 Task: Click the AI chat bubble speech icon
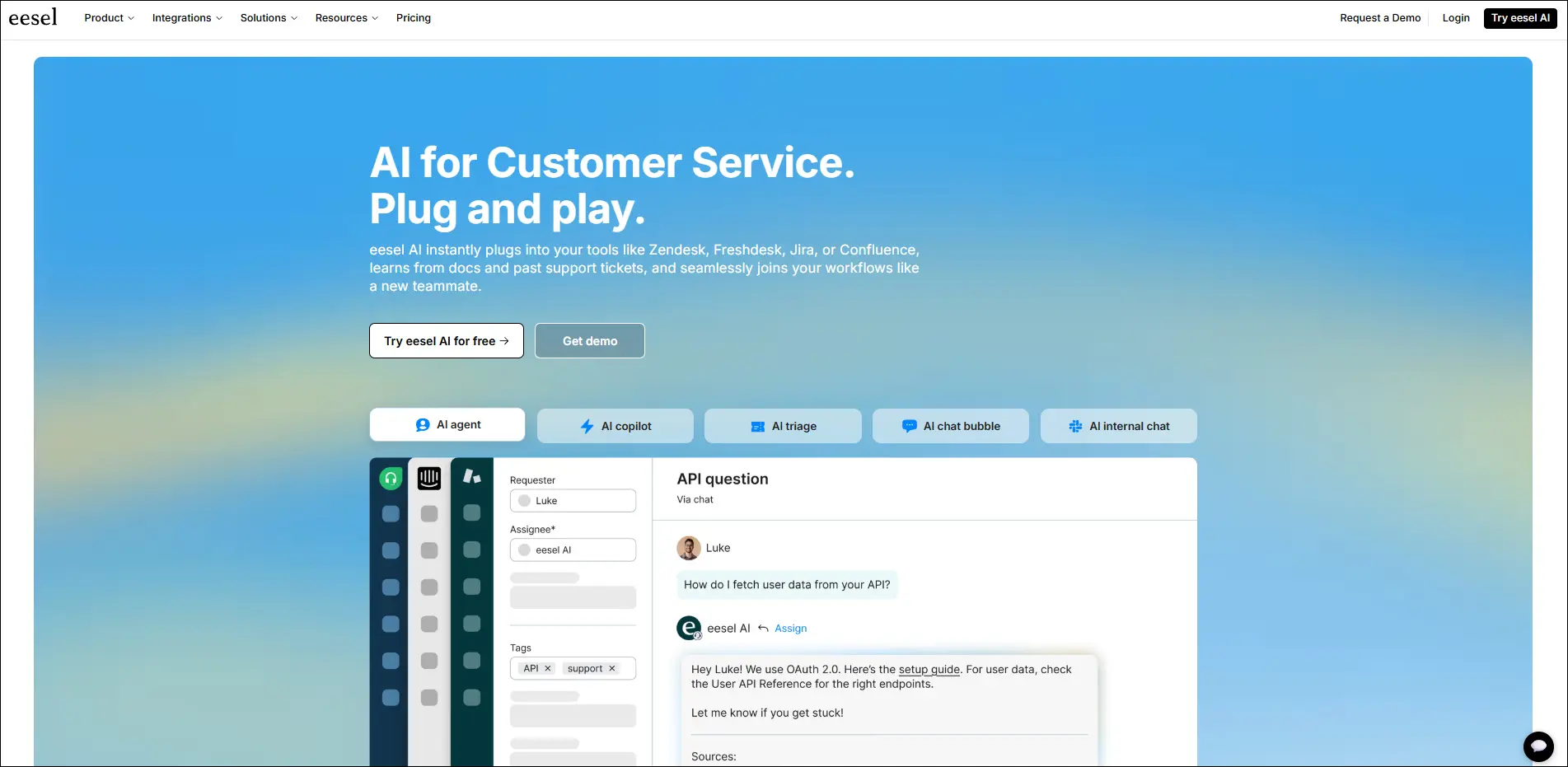pos(908,426)
